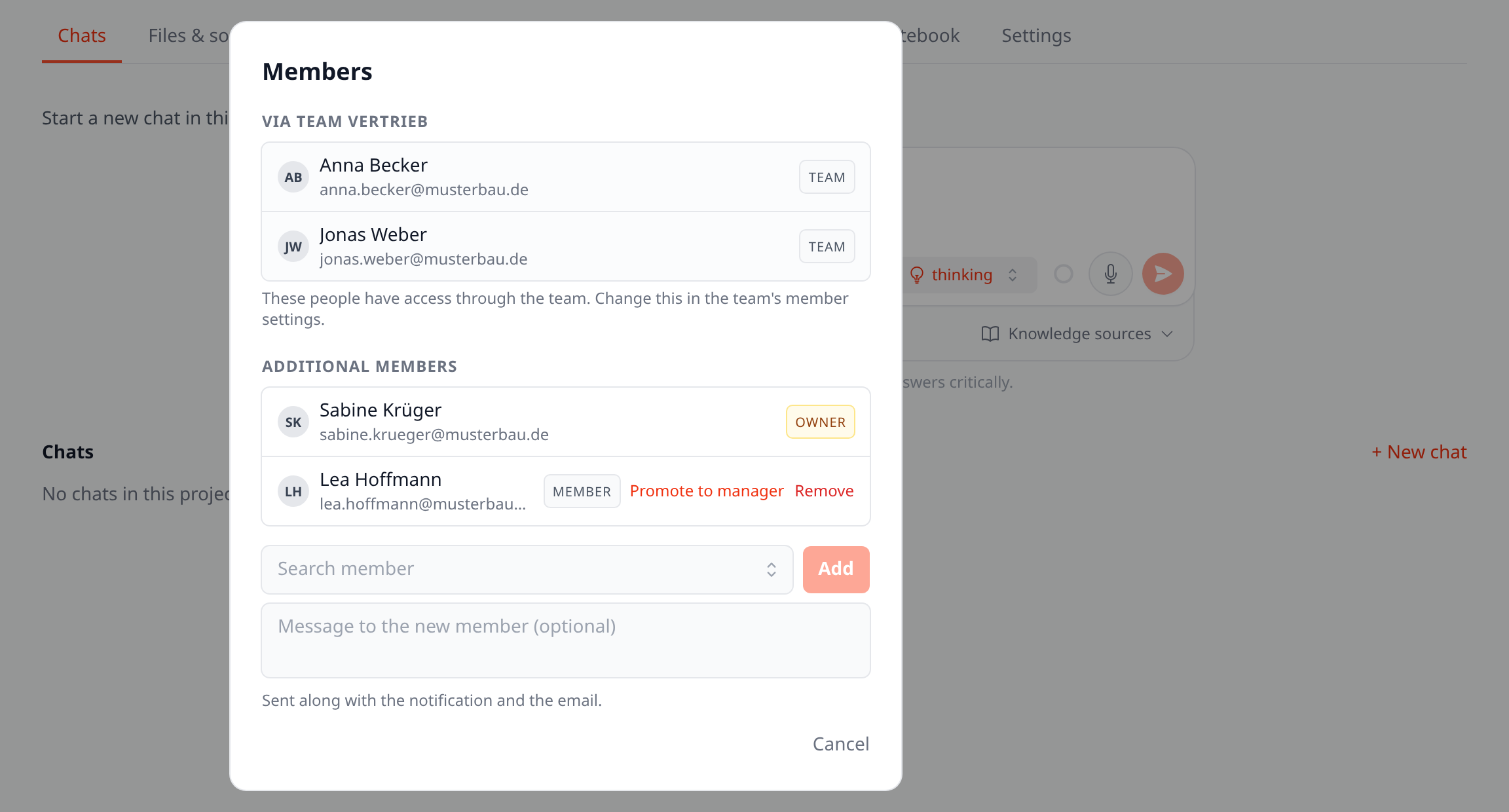Select anna.becker@musterbau.de email text
The height and width of the screenshot is (812, 1509).
pos(424,190)
